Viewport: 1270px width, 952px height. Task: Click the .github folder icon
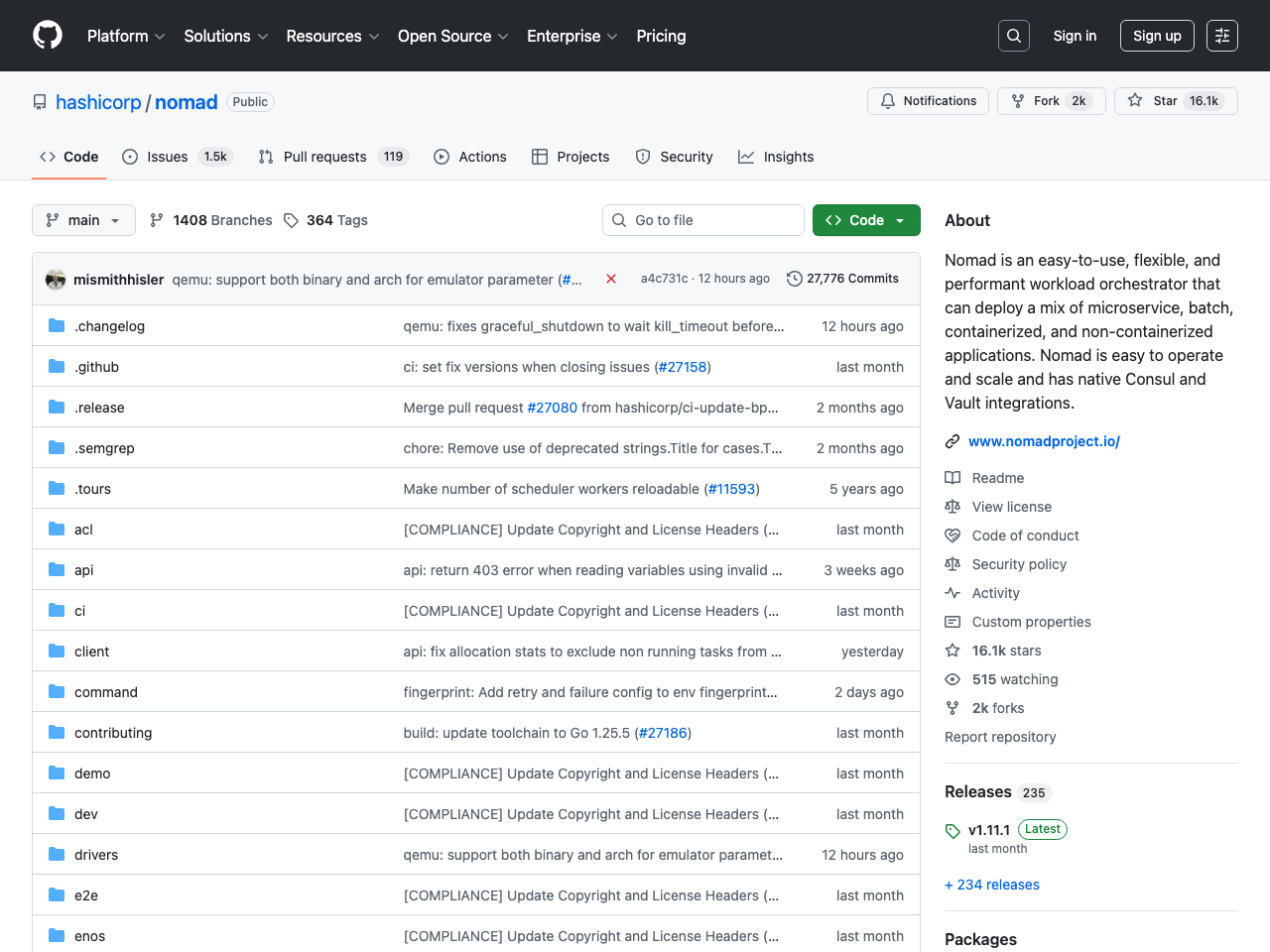[57, 367]
